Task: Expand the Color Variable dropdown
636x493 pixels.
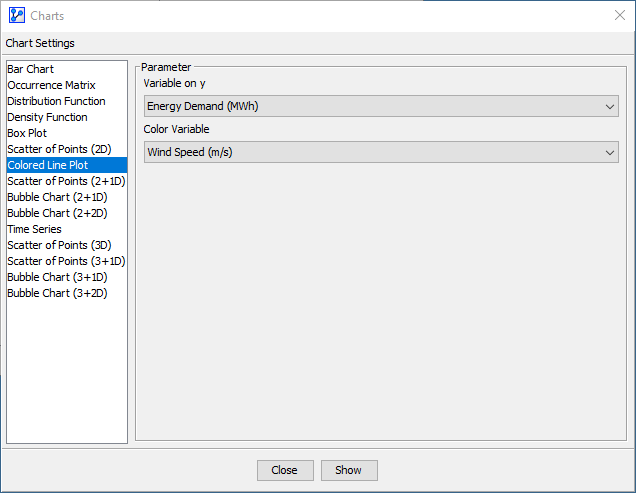Action: [x=380, y=152]
